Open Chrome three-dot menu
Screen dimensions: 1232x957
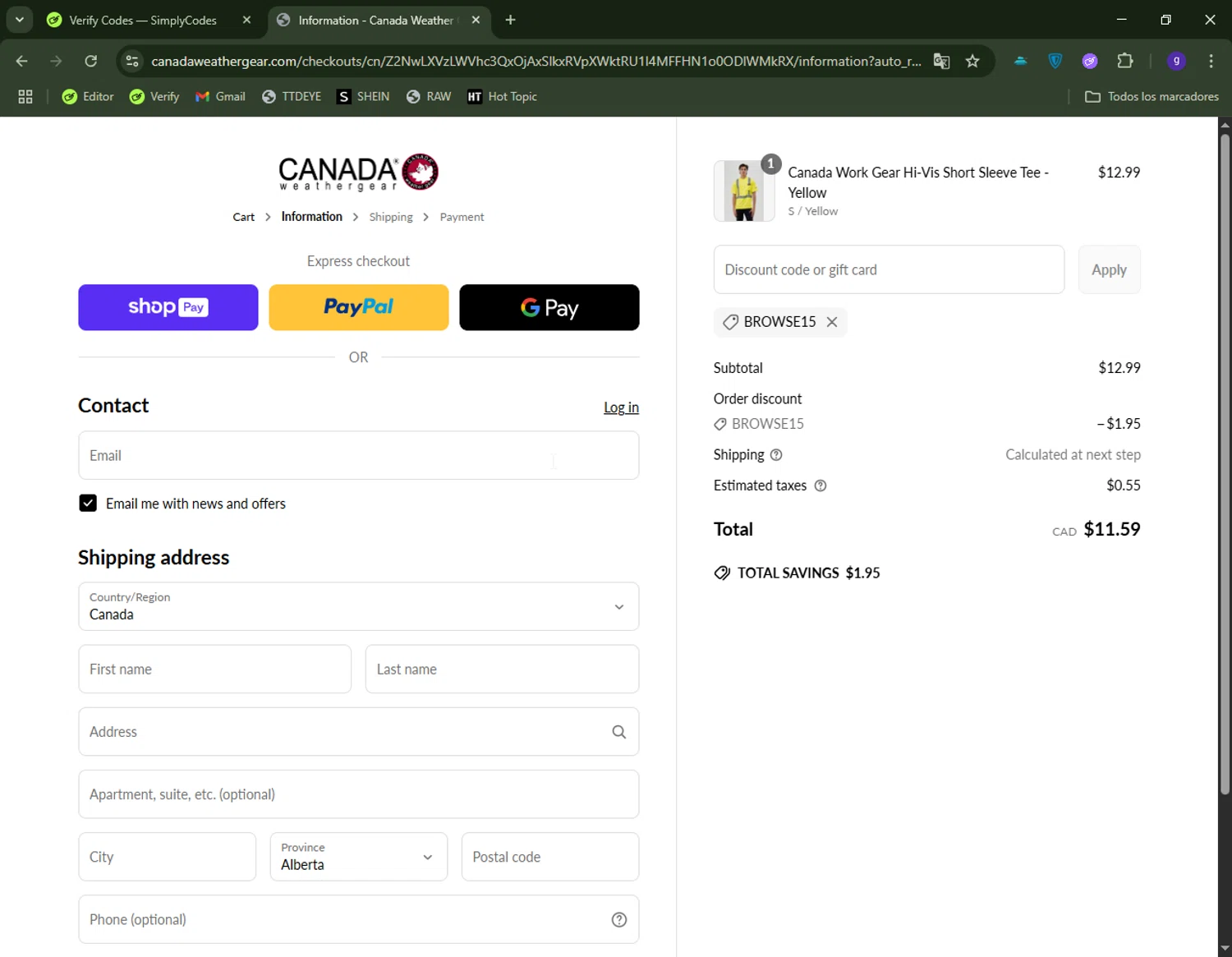point(1211,61)
